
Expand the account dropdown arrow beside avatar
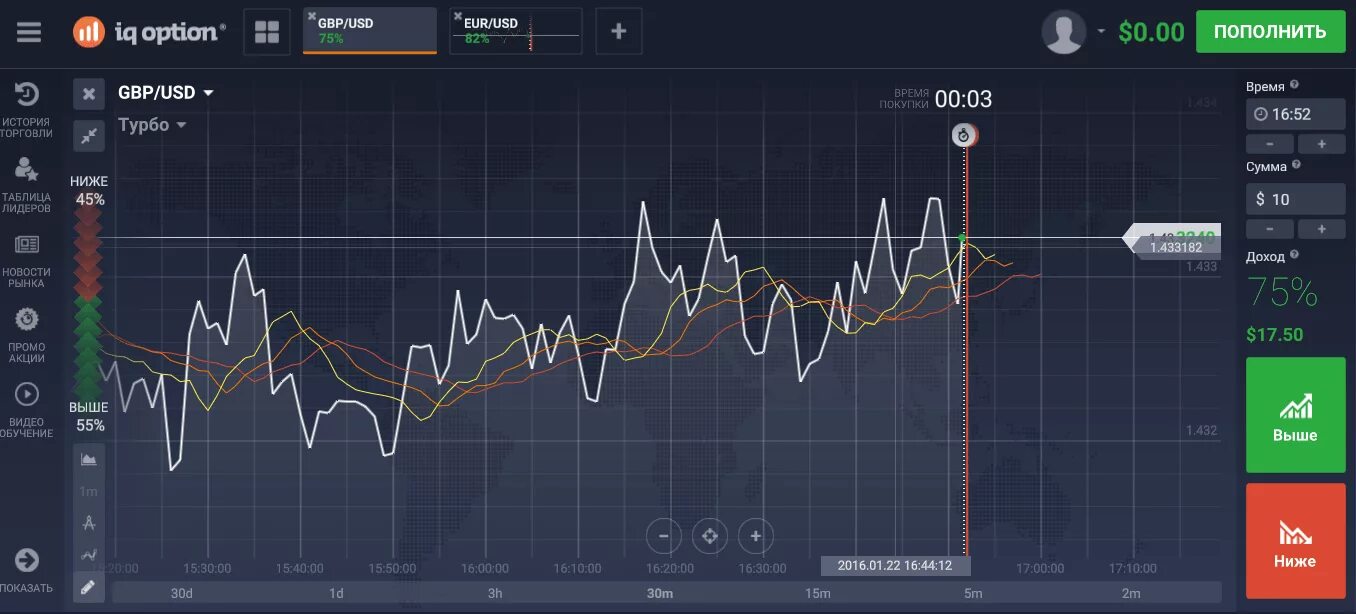(x=1101, y=32)
